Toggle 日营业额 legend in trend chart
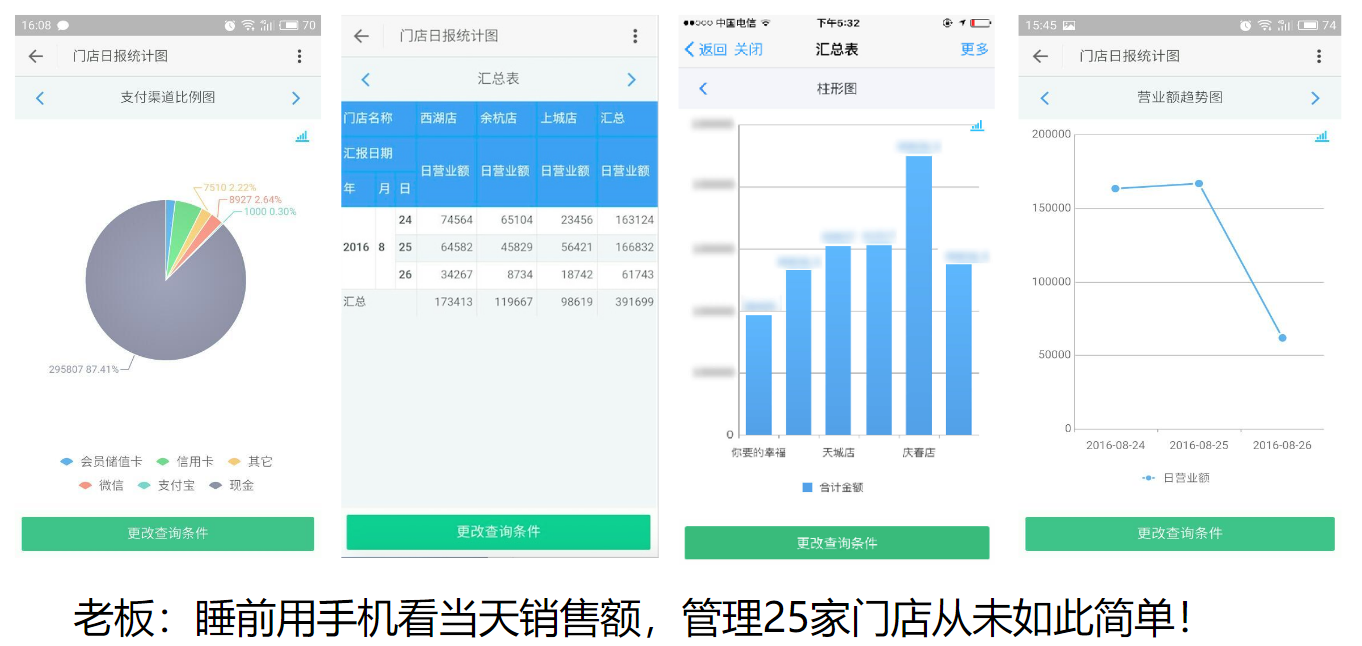Viewport: 1362px width, 646px height. pyautogui.click(x=1176, y=478)
